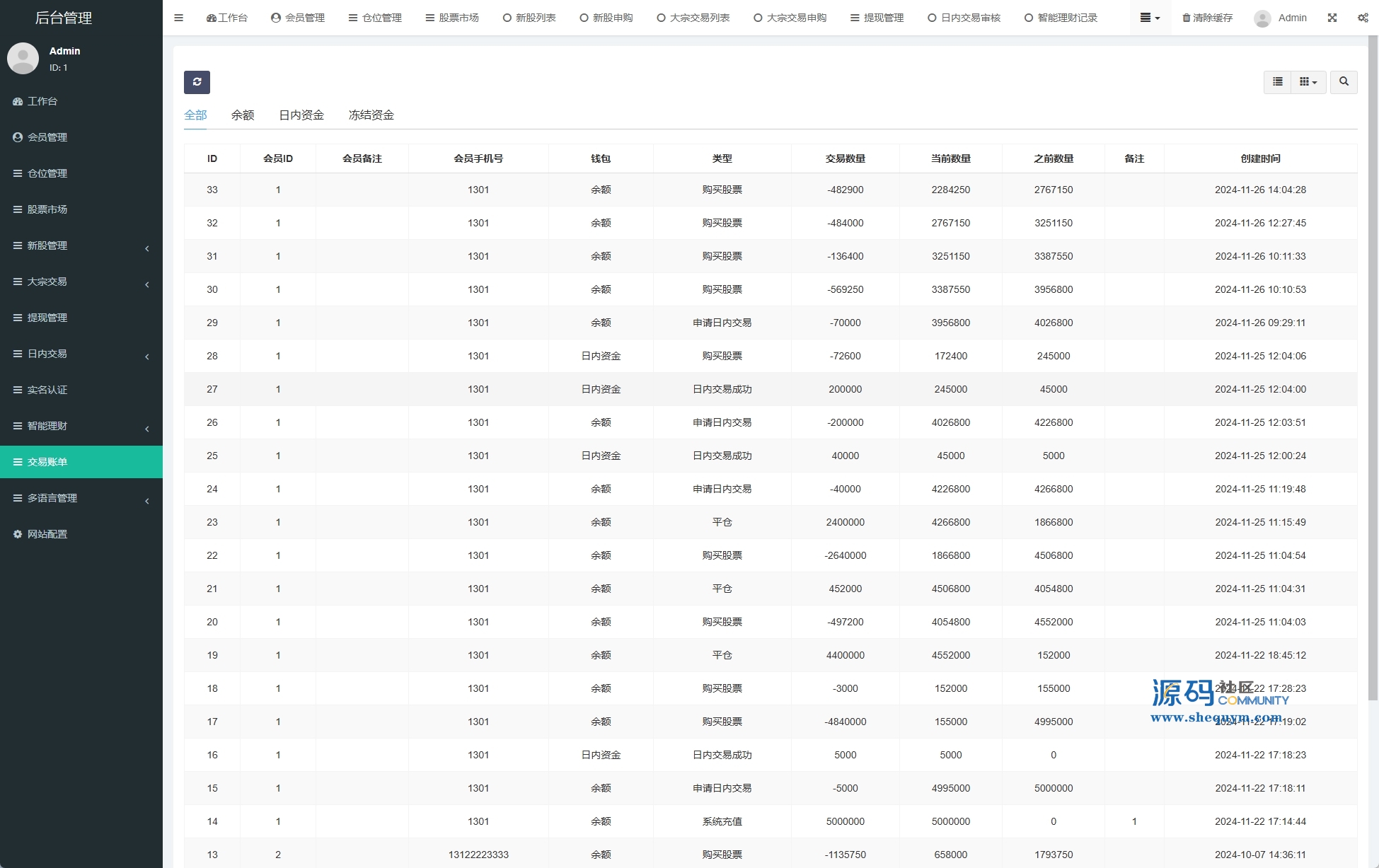Open the tab list dropdown in the top bar

point(1149,18)
